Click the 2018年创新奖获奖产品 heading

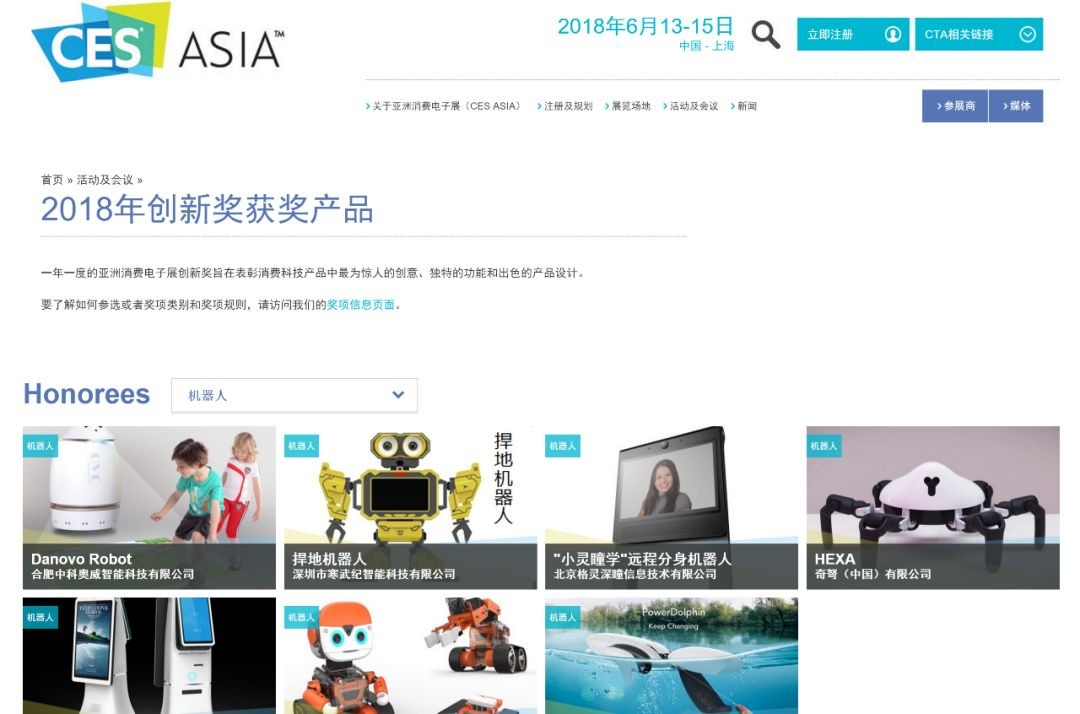(207, 209)
